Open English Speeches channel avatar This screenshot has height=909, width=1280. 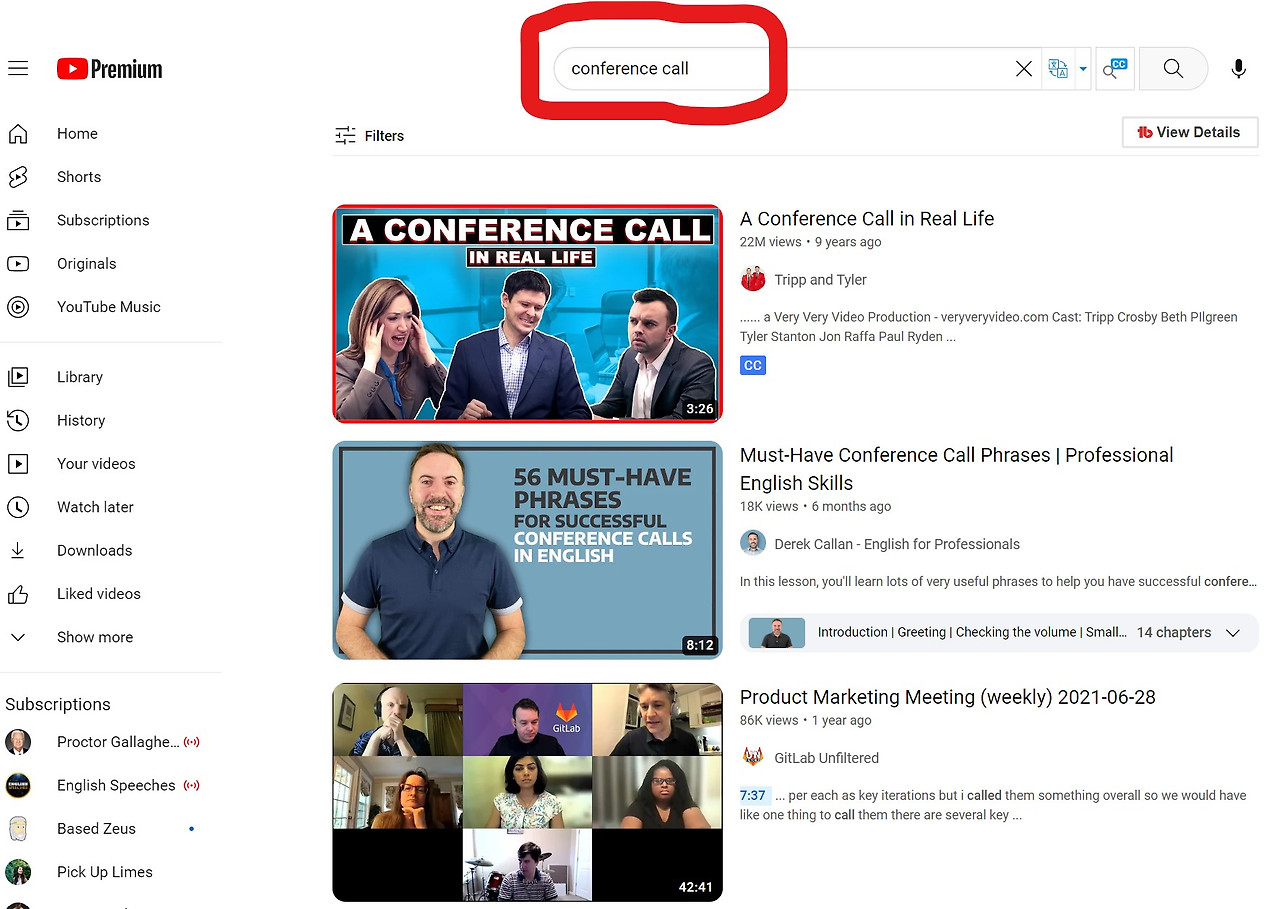[18, 785]
